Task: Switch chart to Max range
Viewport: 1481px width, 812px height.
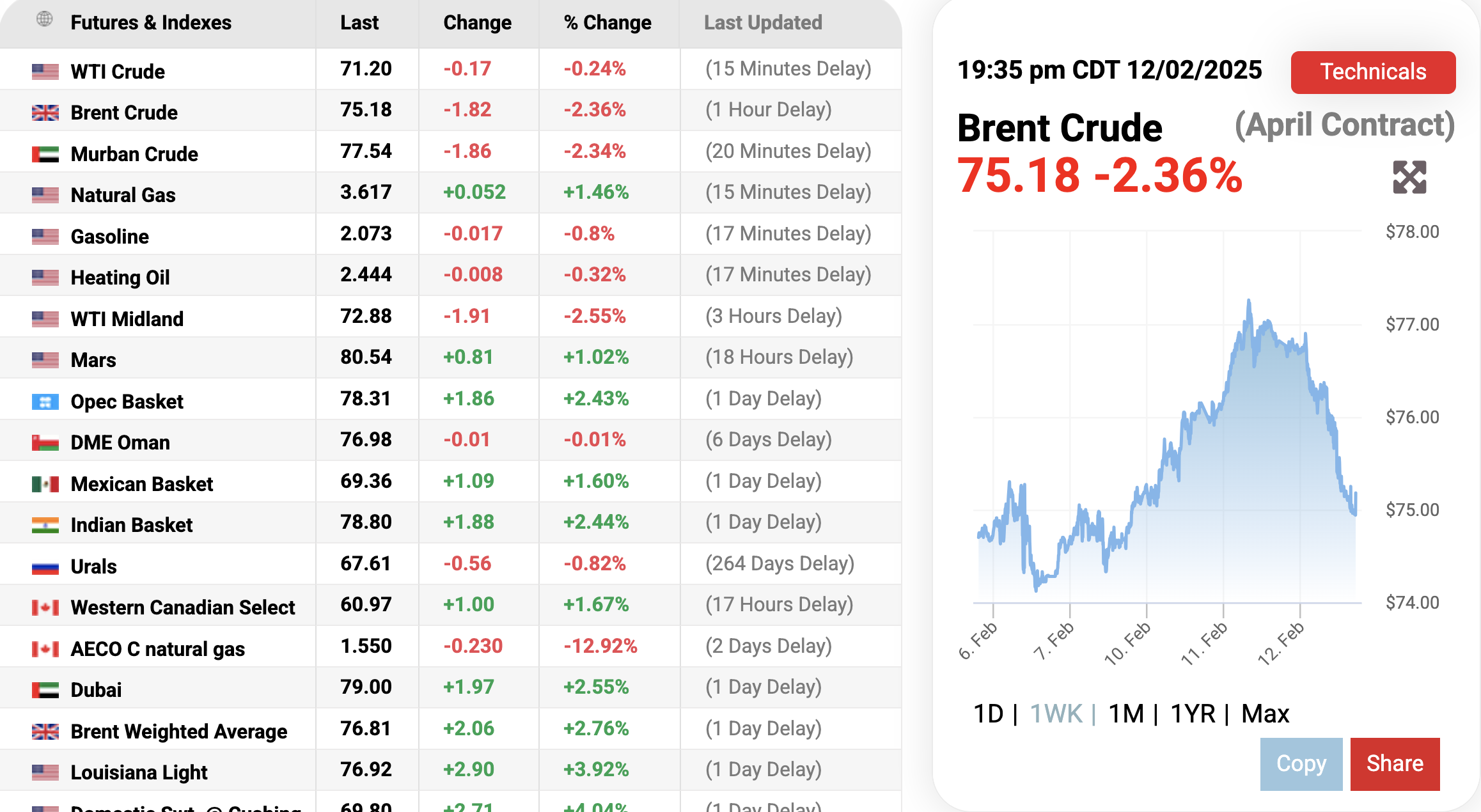Action: (x=1265, y=714)
